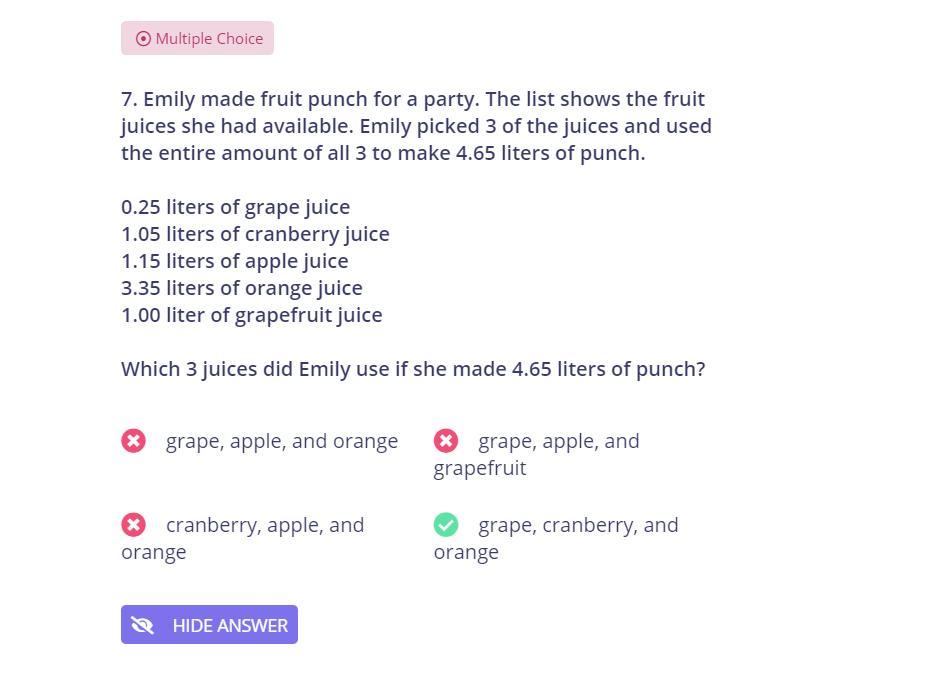
Task: Click the 'Which 3 juices did Emily use' prompt
Action: point(412,369)
